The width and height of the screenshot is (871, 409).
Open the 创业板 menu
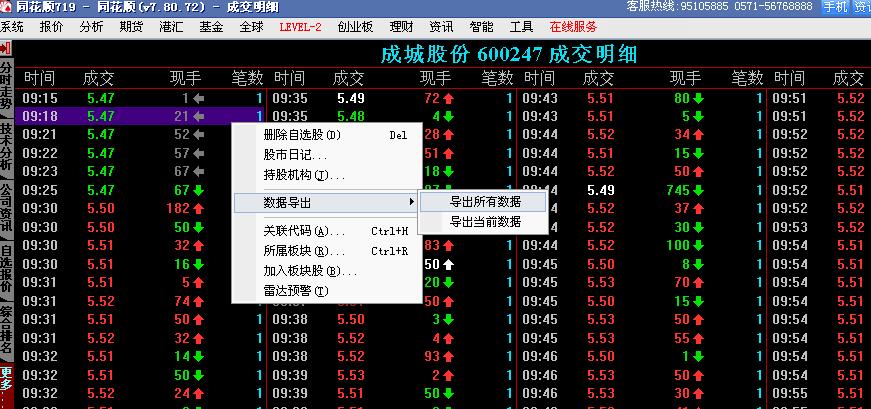point(355,27)
